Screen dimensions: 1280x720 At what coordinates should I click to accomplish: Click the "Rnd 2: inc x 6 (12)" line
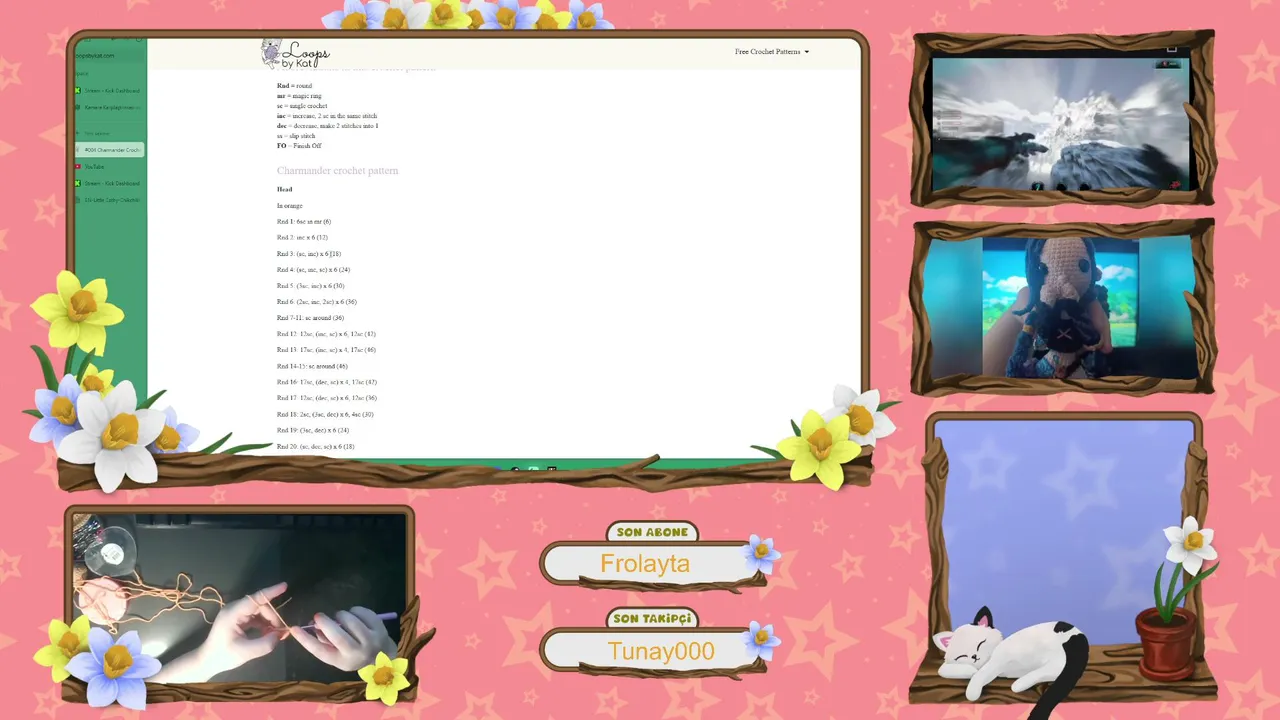[x=302, y=238]
